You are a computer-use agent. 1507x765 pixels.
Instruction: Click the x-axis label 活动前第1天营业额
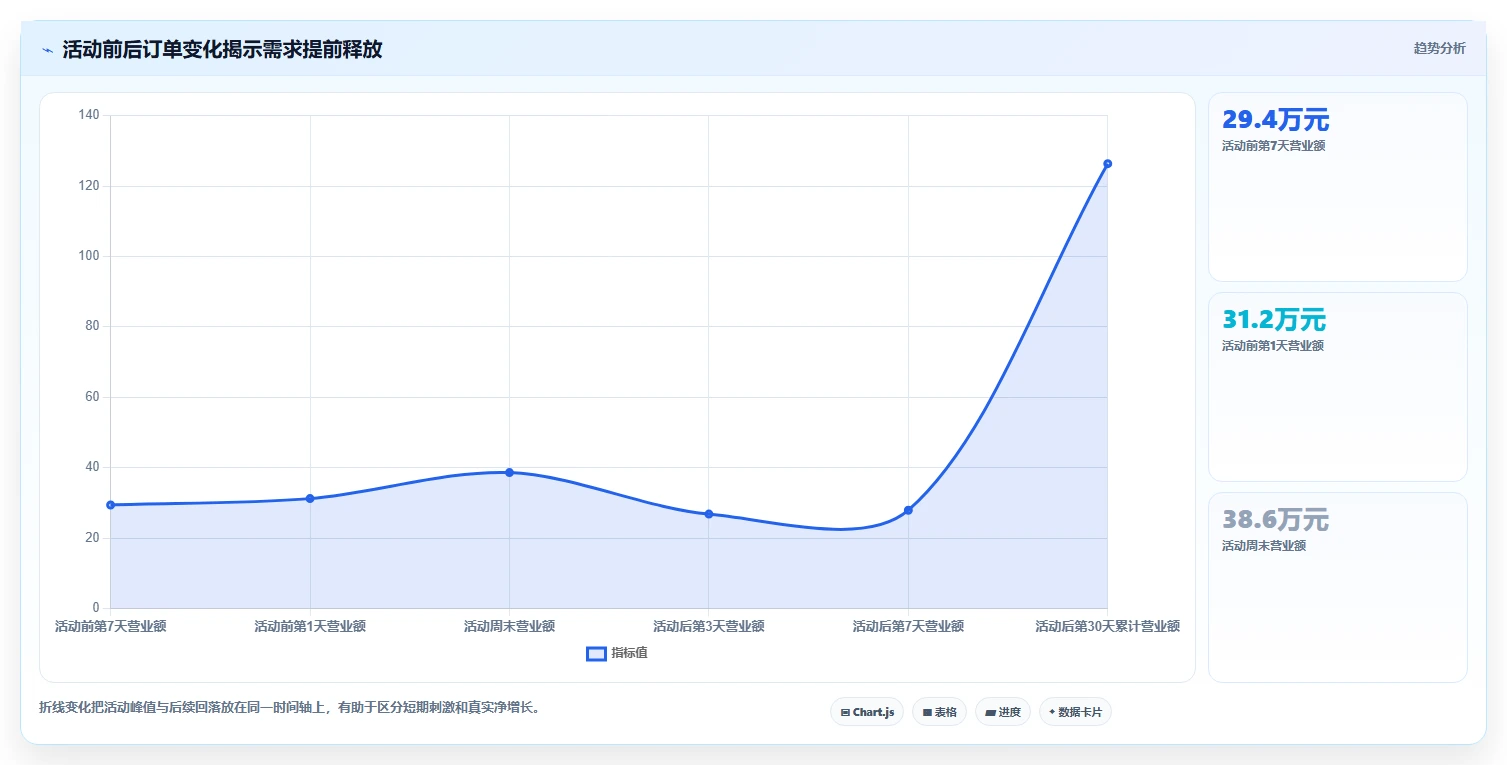(310, 627)
